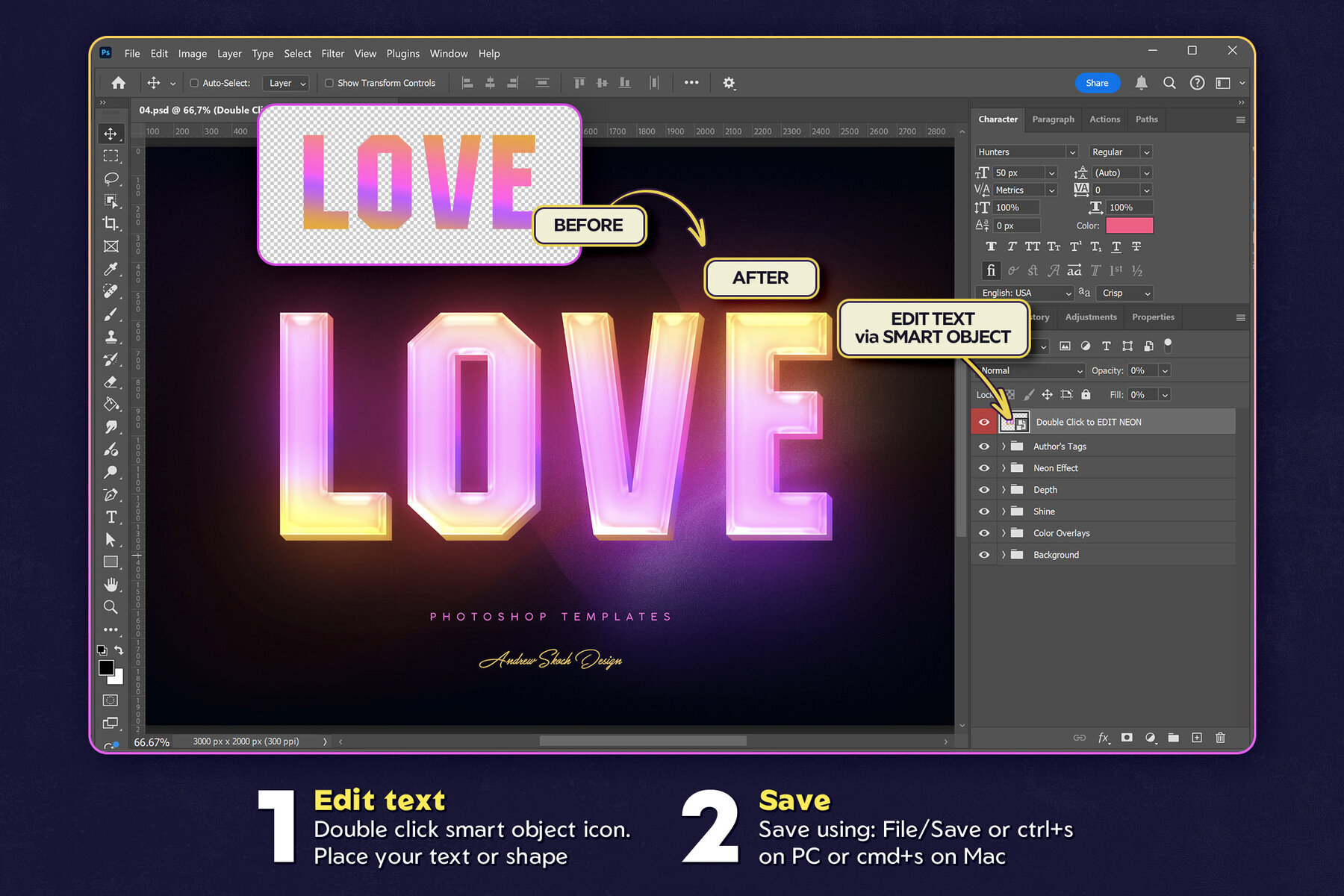Switch to the Paragraph tab
The height and width of the screenshot is (896, 1344).
pyautogui.click(x=1054, y=119)
